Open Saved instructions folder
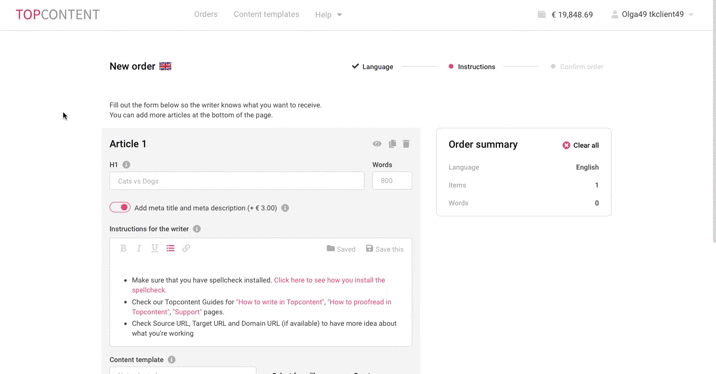Viewport: 716px width, 374px height. [x=341, y=249]
